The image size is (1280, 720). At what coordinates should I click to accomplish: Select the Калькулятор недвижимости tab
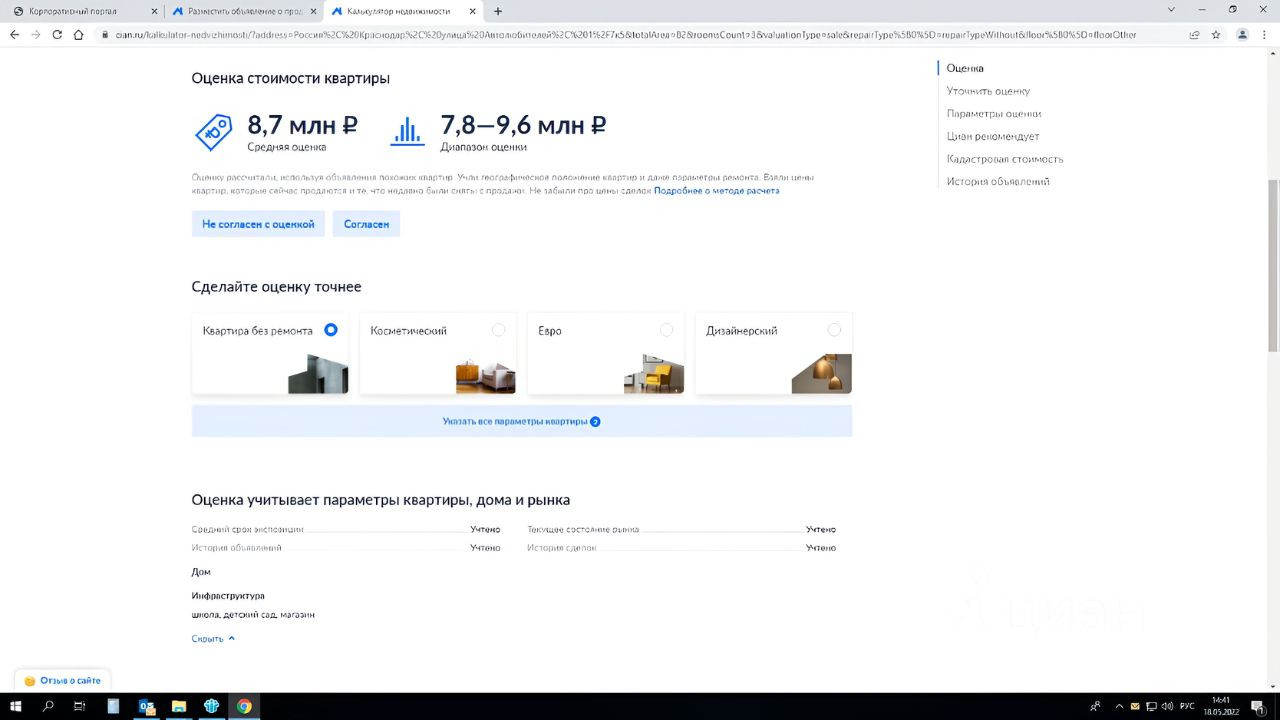[403, 11]
